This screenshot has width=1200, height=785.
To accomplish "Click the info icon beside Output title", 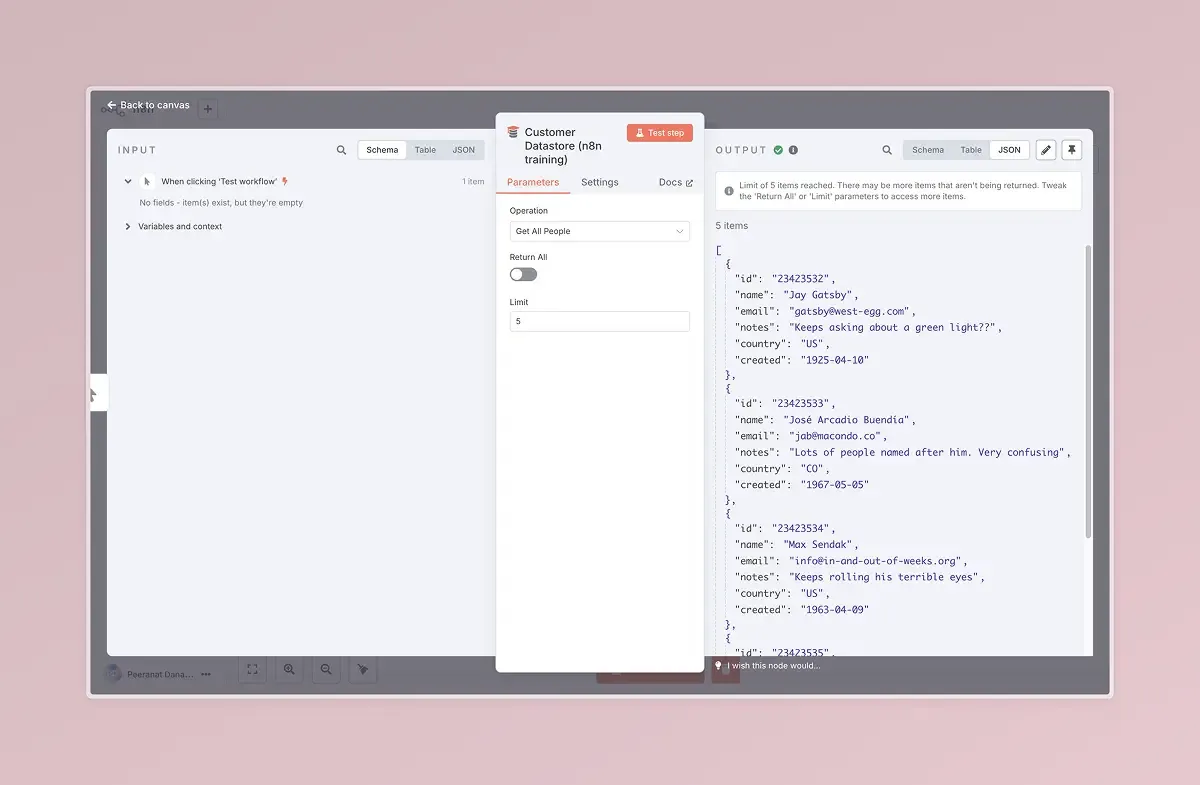I will coord(793,150).
